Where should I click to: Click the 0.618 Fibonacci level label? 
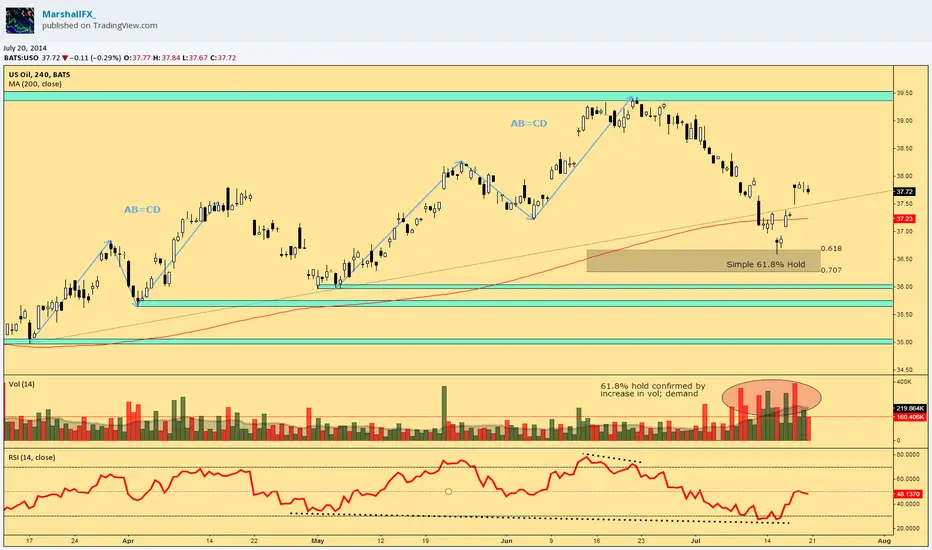tap(831, 249)
